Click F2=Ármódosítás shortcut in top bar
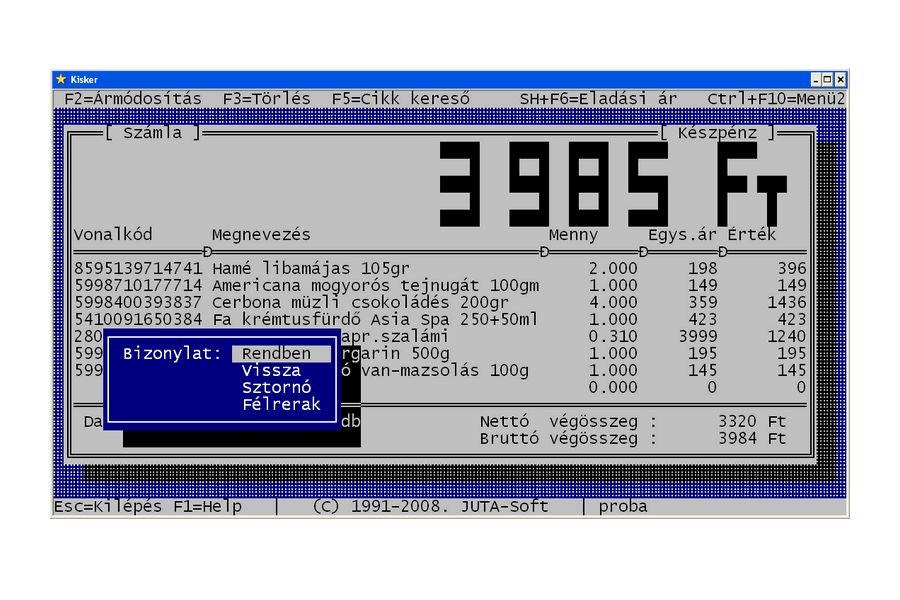This screenshot has width=900, height=600. 132,99
